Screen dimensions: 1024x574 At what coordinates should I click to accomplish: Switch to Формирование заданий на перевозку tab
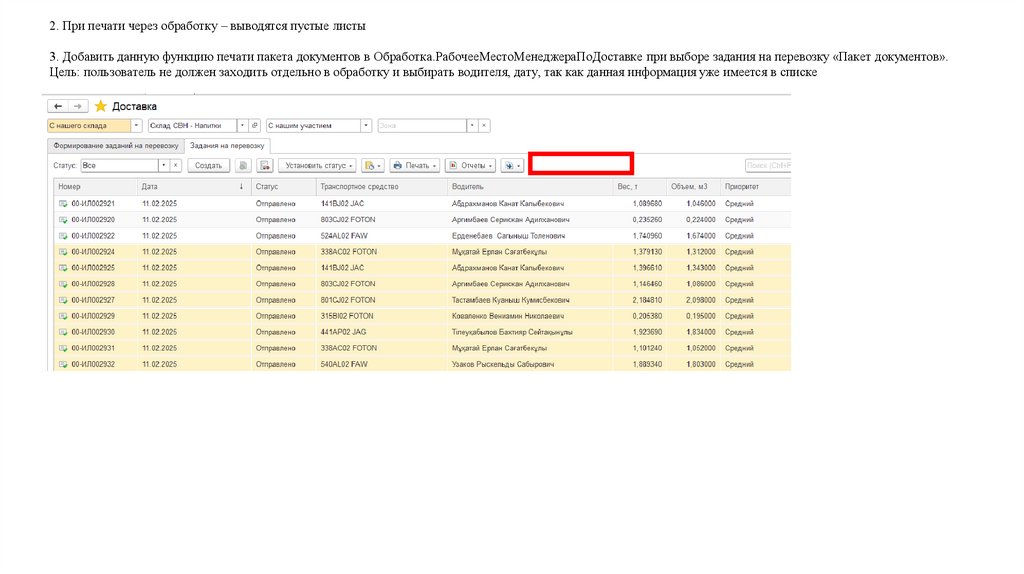[116, 146]
